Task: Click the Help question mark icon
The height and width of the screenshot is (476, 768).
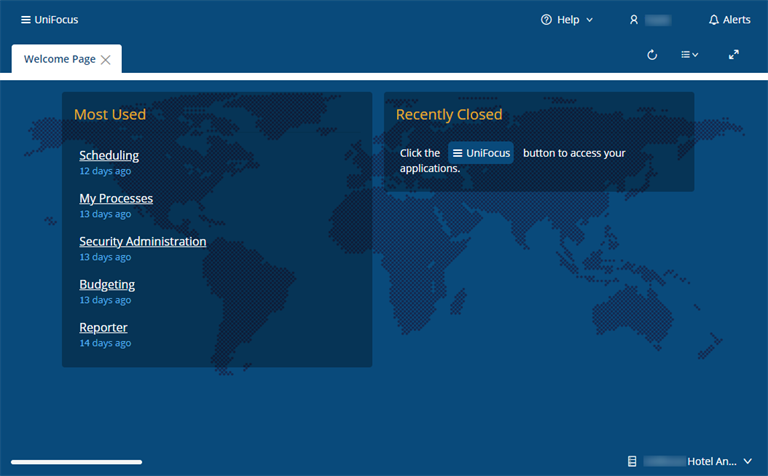Action: tap(546, 20)
